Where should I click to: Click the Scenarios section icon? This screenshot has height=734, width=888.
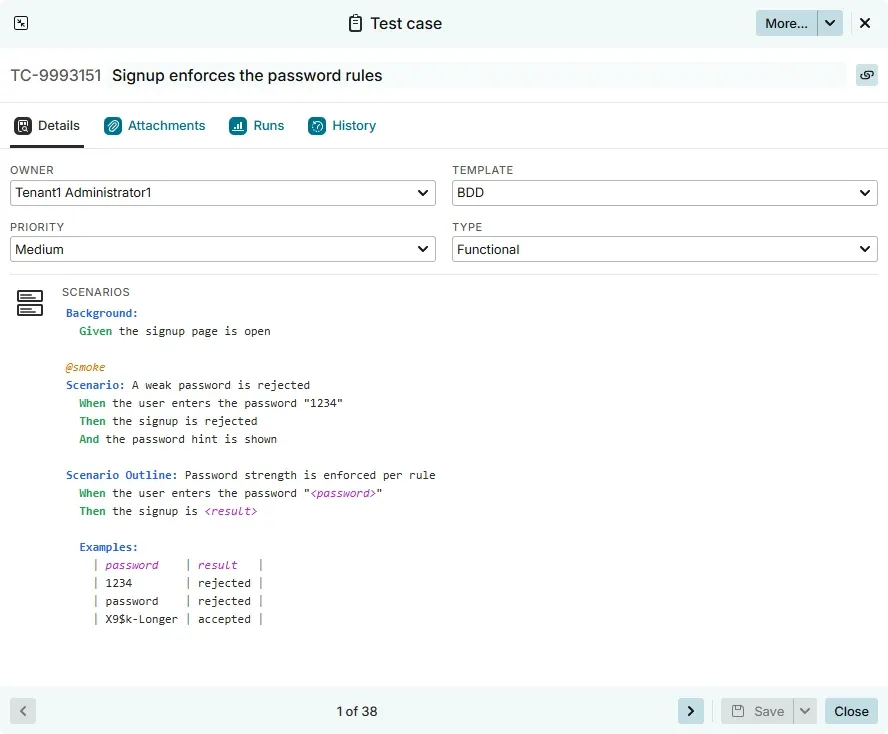coord(30,303)
